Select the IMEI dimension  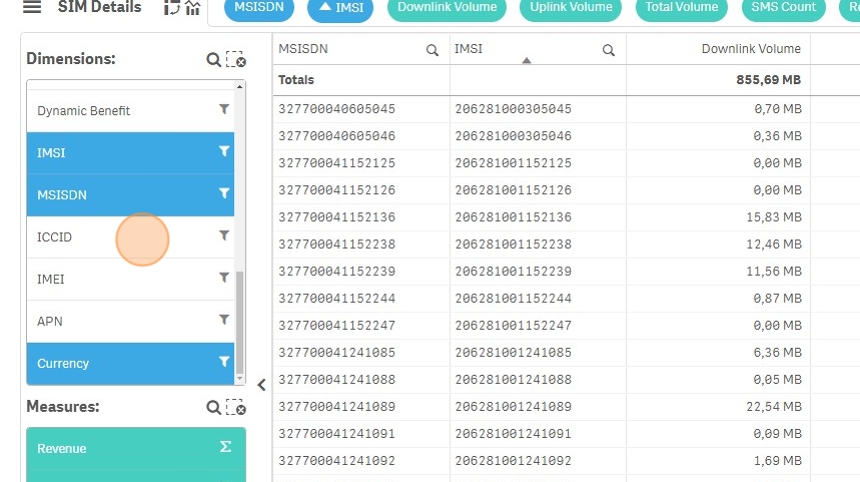tap(131, 280)
